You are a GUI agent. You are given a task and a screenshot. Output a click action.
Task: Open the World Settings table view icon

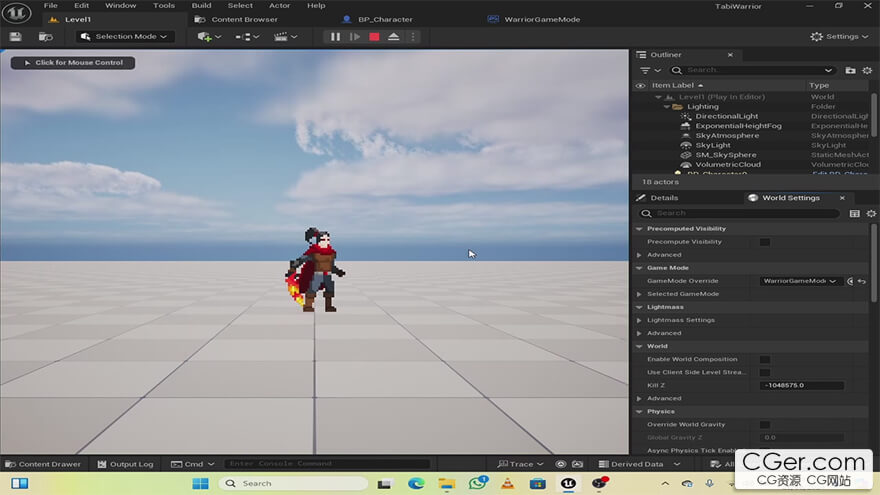(x=854, y=213)
